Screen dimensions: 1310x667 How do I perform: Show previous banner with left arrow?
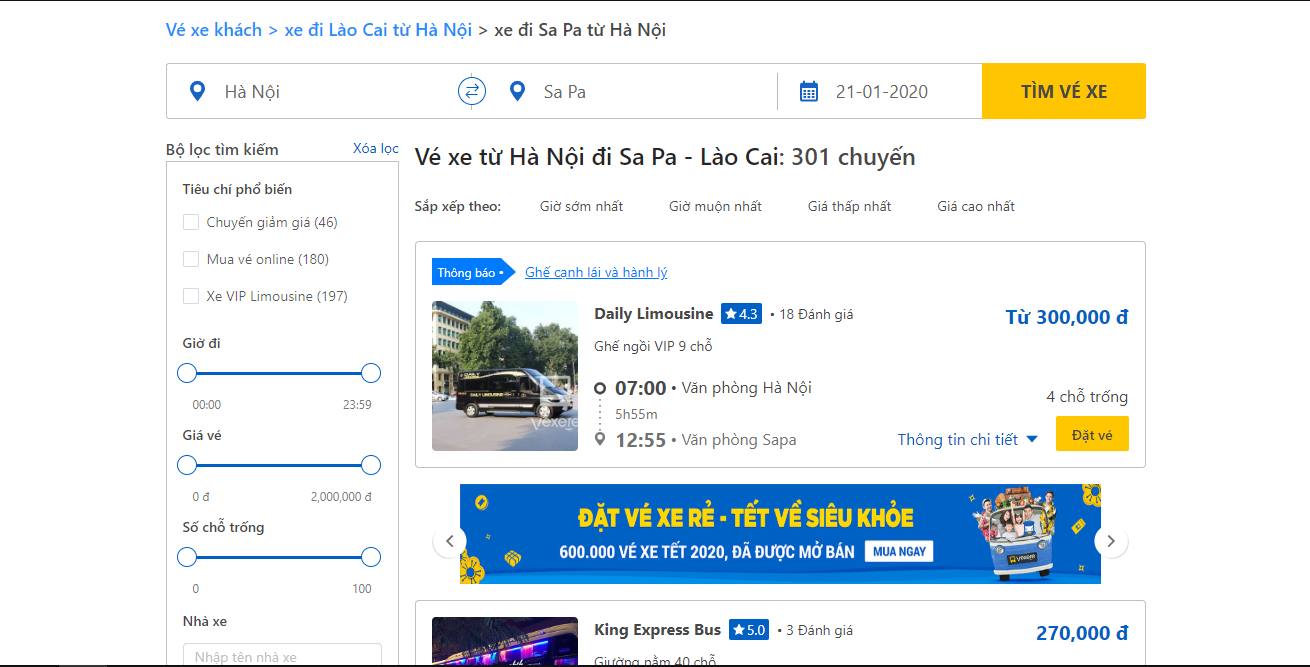click(x=449, y=541)
